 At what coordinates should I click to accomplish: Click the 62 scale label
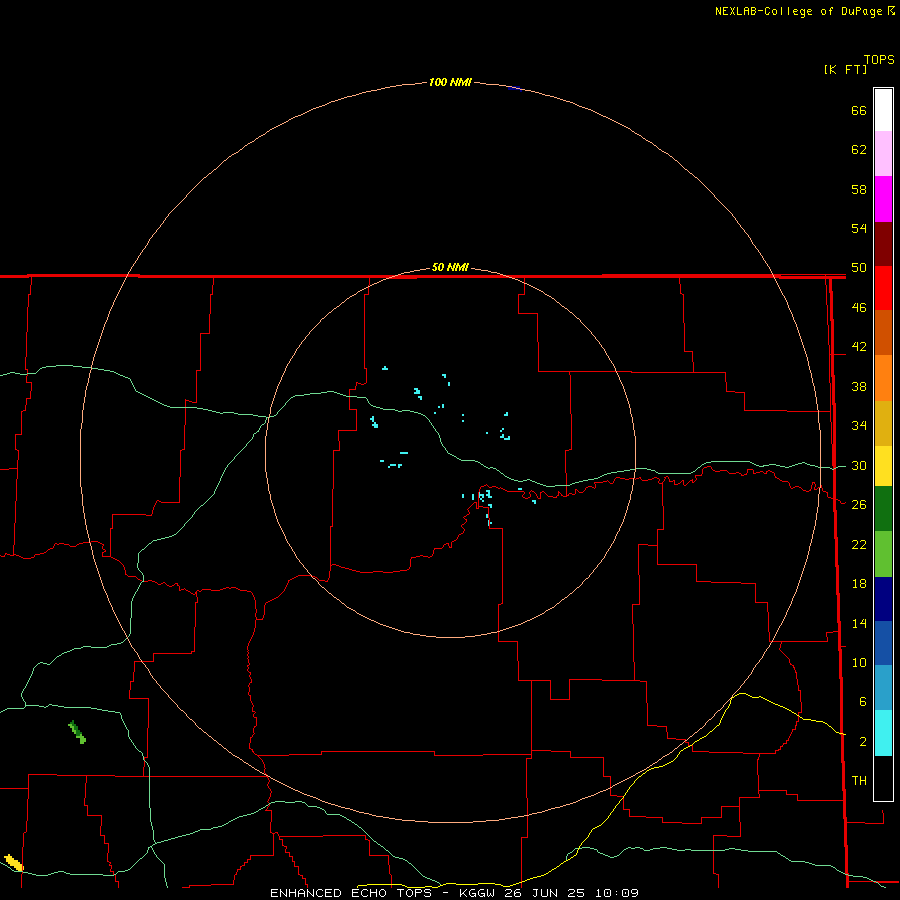point(859,150)
